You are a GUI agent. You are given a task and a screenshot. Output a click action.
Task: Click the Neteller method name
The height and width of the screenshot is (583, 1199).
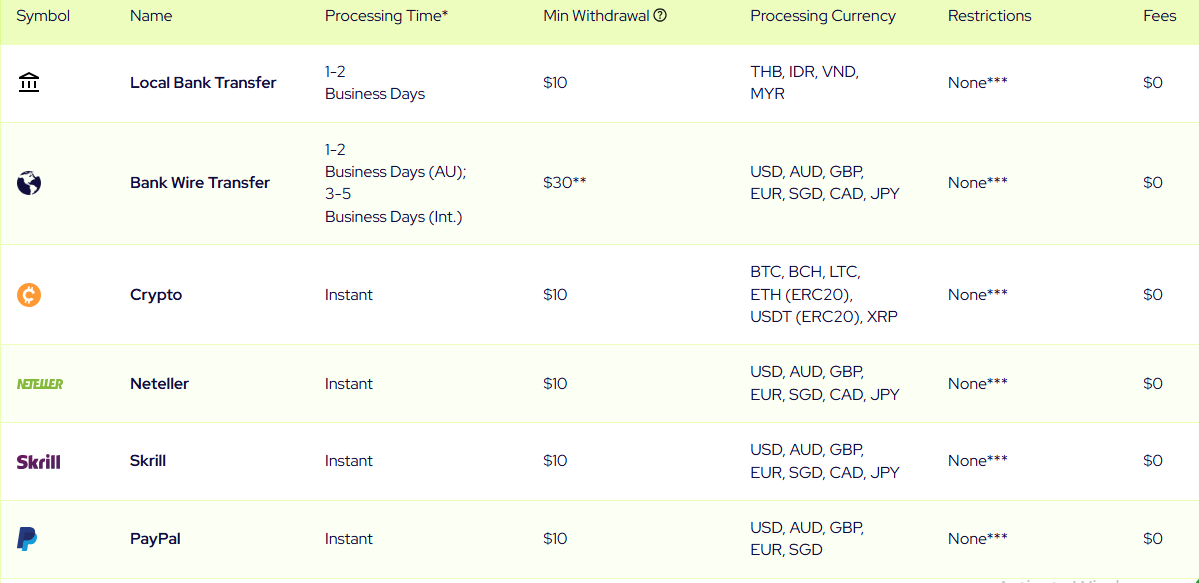(x=159, y=384)
